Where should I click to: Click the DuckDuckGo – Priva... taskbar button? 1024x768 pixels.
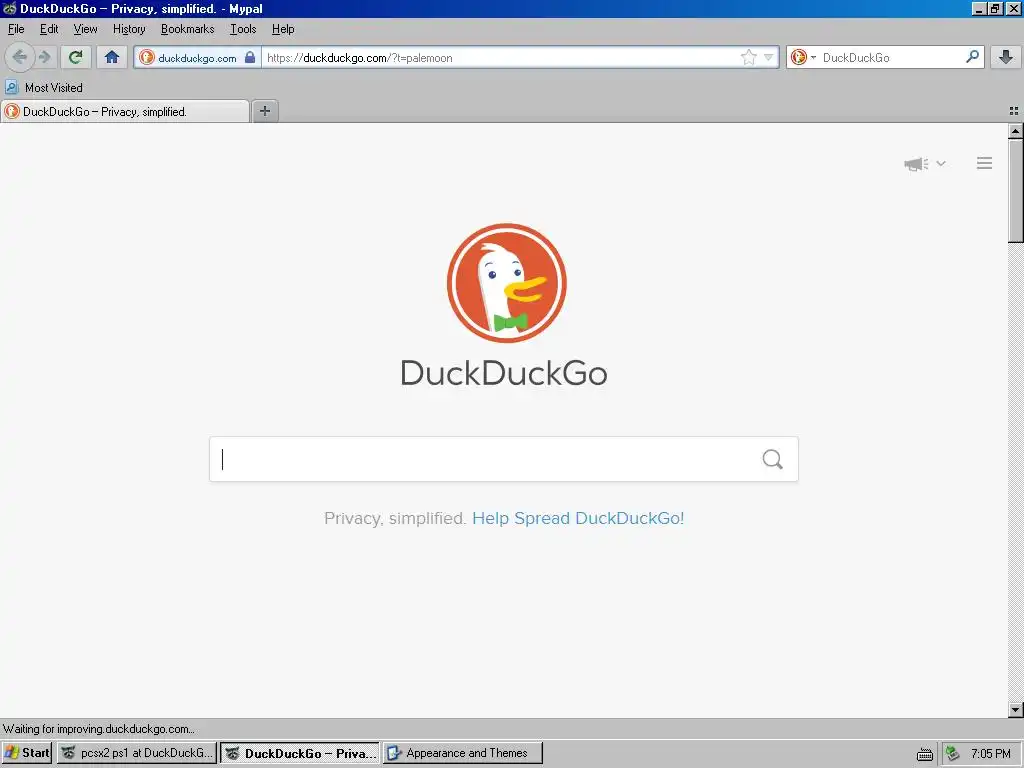[300, 753]
